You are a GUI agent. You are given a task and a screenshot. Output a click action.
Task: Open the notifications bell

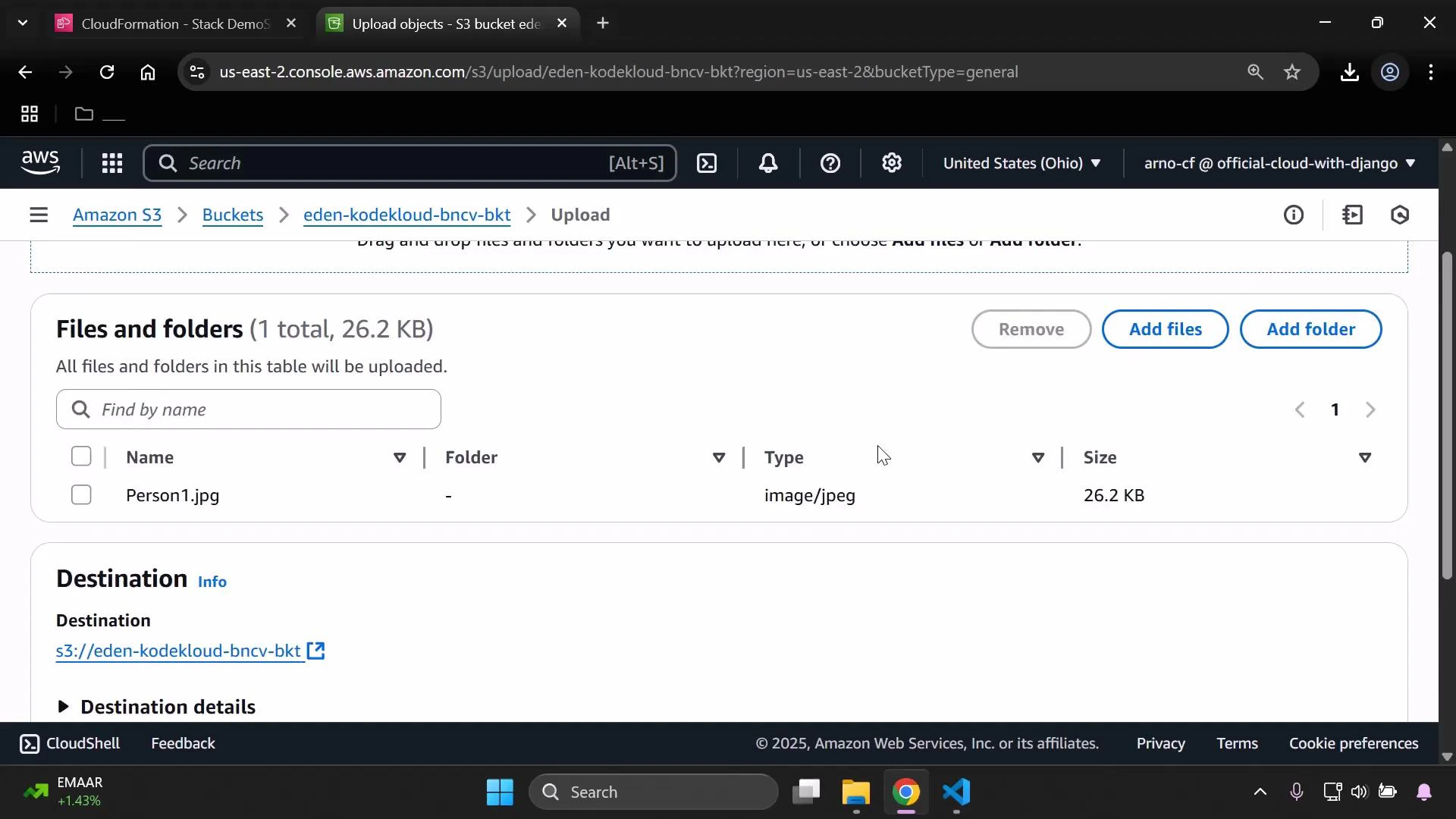point(768,163)
